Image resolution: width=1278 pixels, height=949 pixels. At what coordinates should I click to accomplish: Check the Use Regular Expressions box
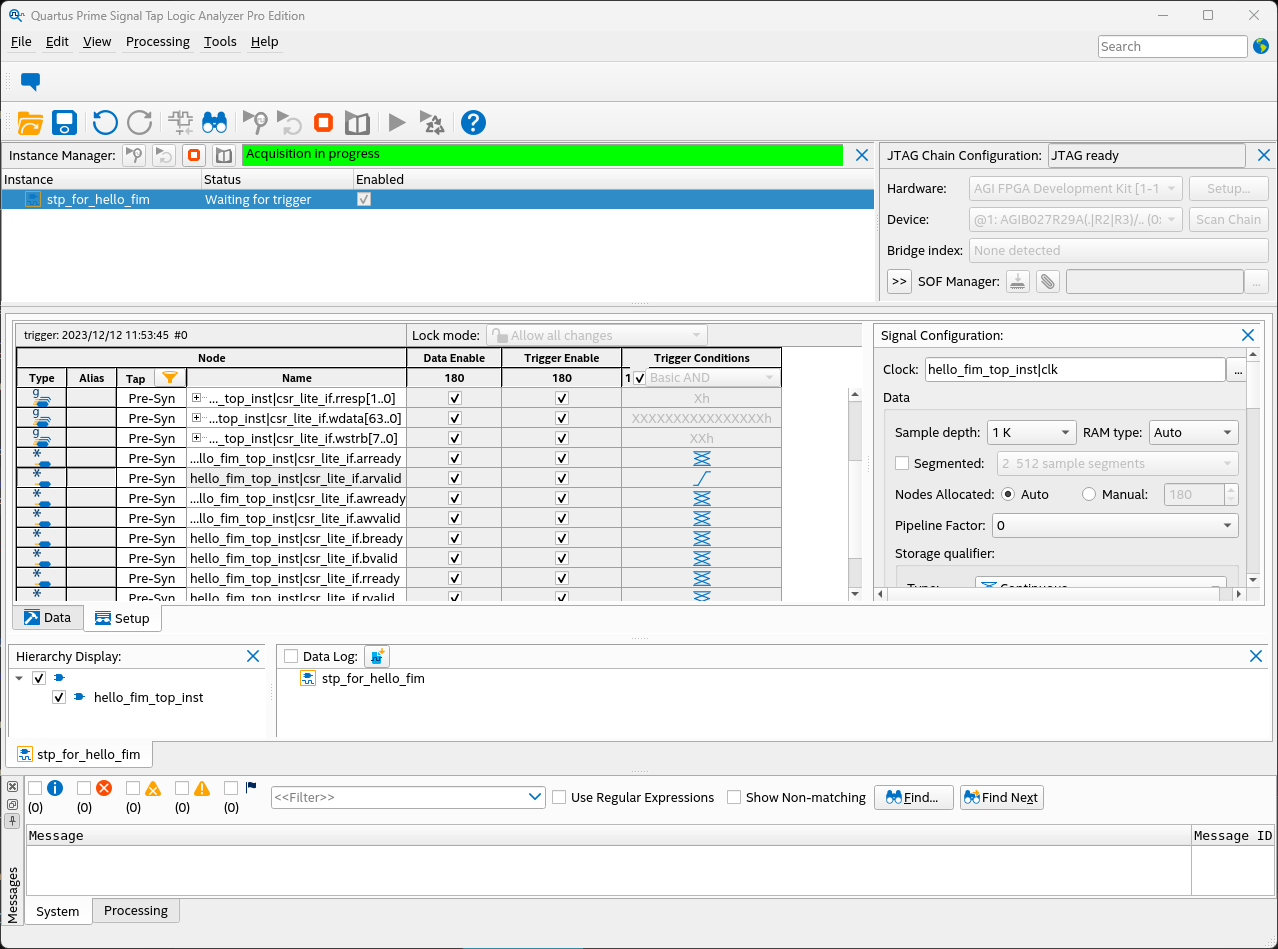(x=559, y=798)
